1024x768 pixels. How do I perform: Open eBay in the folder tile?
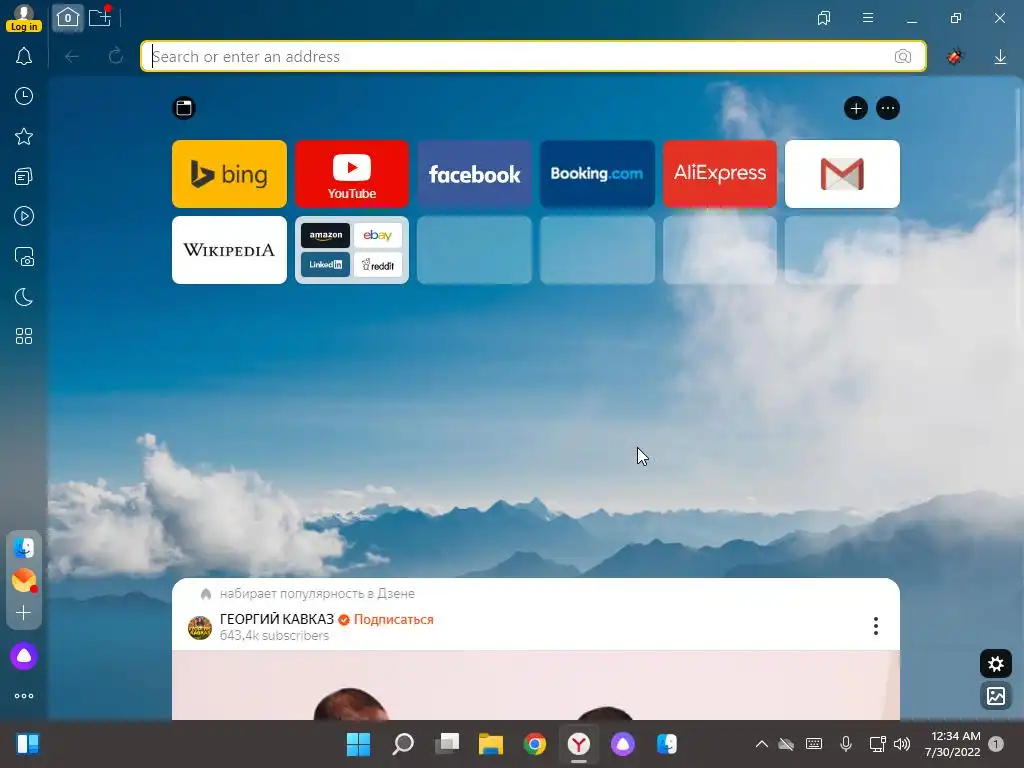point(377,236)
